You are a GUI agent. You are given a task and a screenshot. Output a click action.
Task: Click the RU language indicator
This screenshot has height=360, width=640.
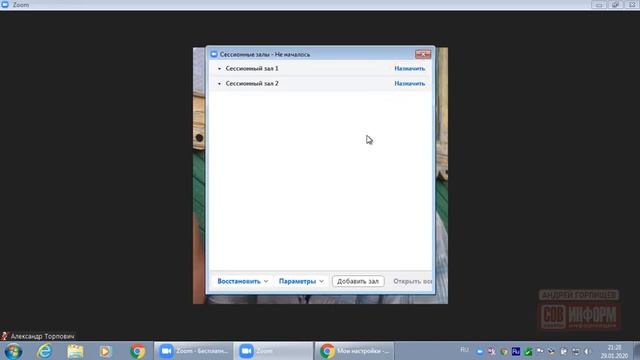pyautogui.click(x=464, y=350)
